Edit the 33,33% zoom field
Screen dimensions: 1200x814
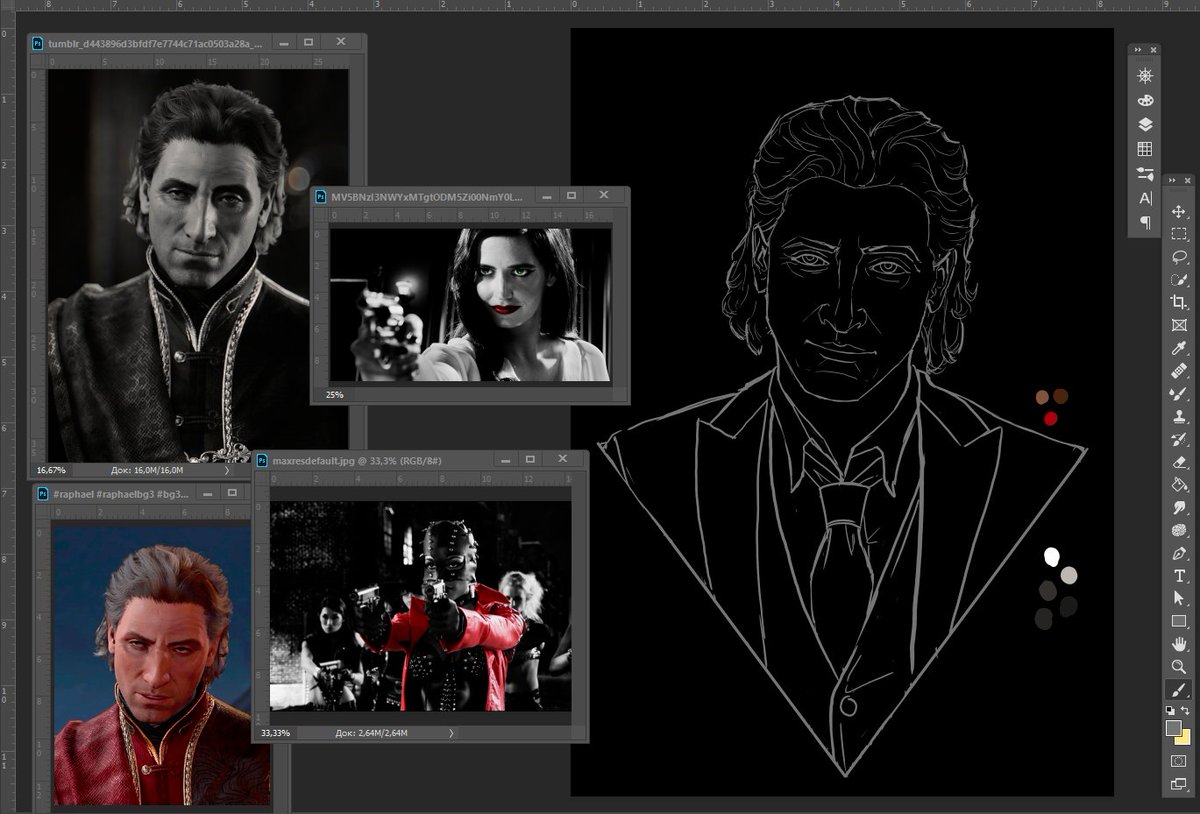point(276,733)
